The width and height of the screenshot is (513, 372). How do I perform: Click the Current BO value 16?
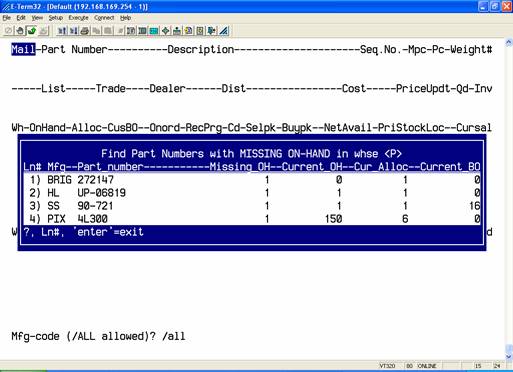[x=474, y=206]
